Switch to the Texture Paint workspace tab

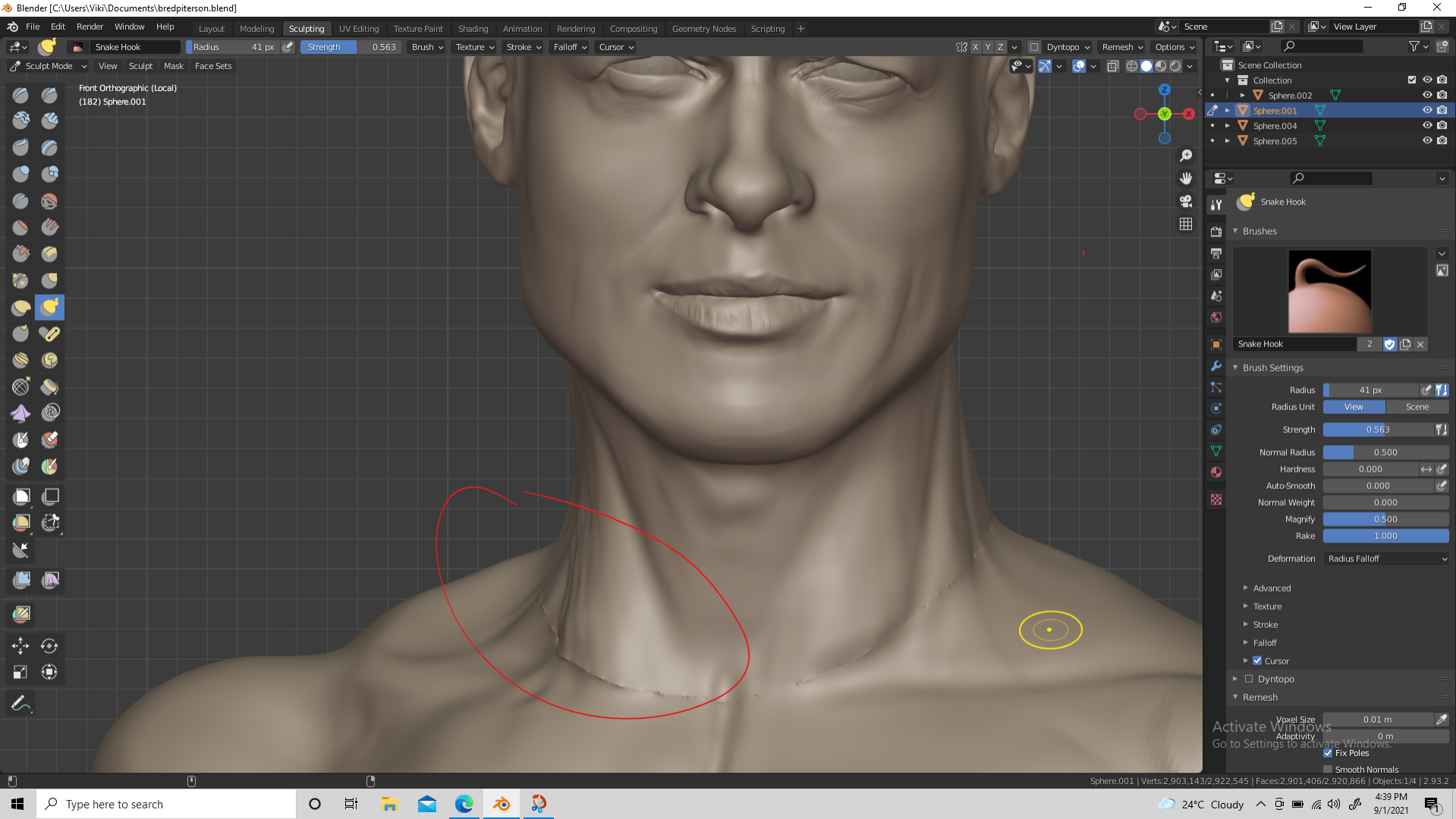418,29
